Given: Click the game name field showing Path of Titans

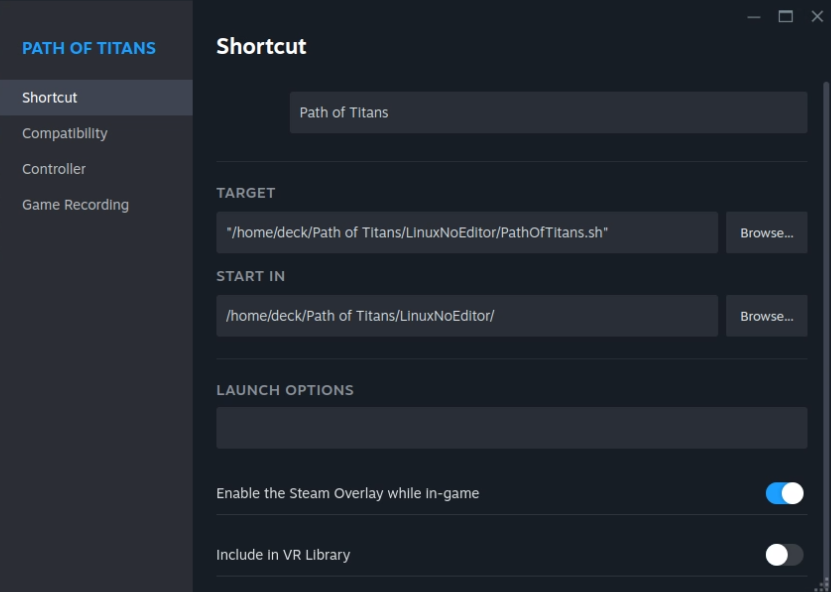Looking at the screenshot, I should (548, 112).
